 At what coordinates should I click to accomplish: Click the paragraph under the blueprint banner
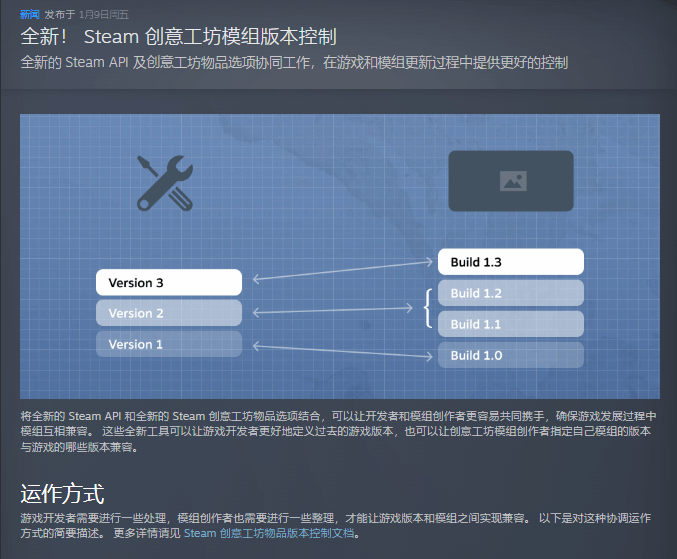tap(338, 431)
